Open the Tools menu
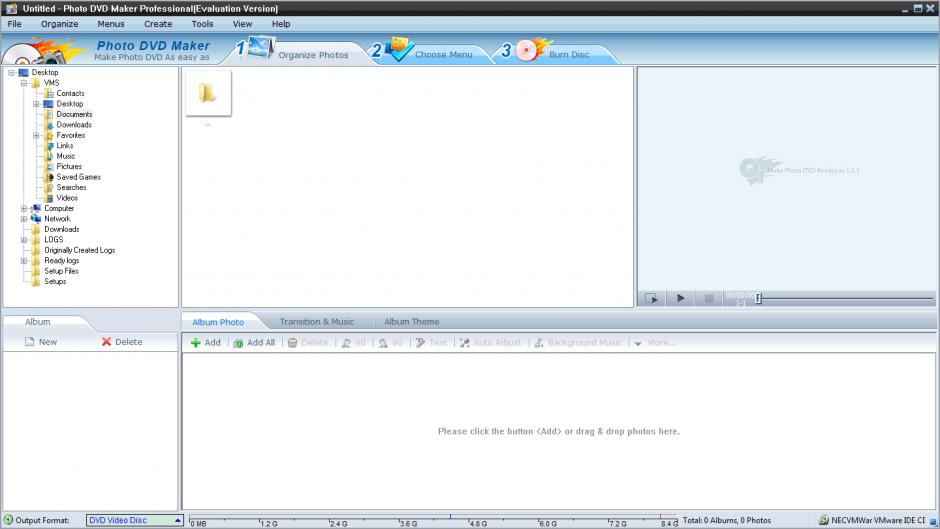 click(203, 24)
